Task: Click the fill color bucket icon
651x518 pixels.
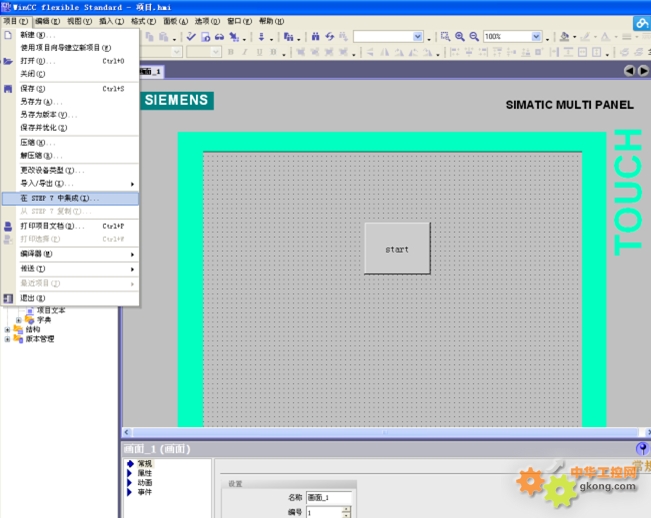Action: (x=564, y=37)
